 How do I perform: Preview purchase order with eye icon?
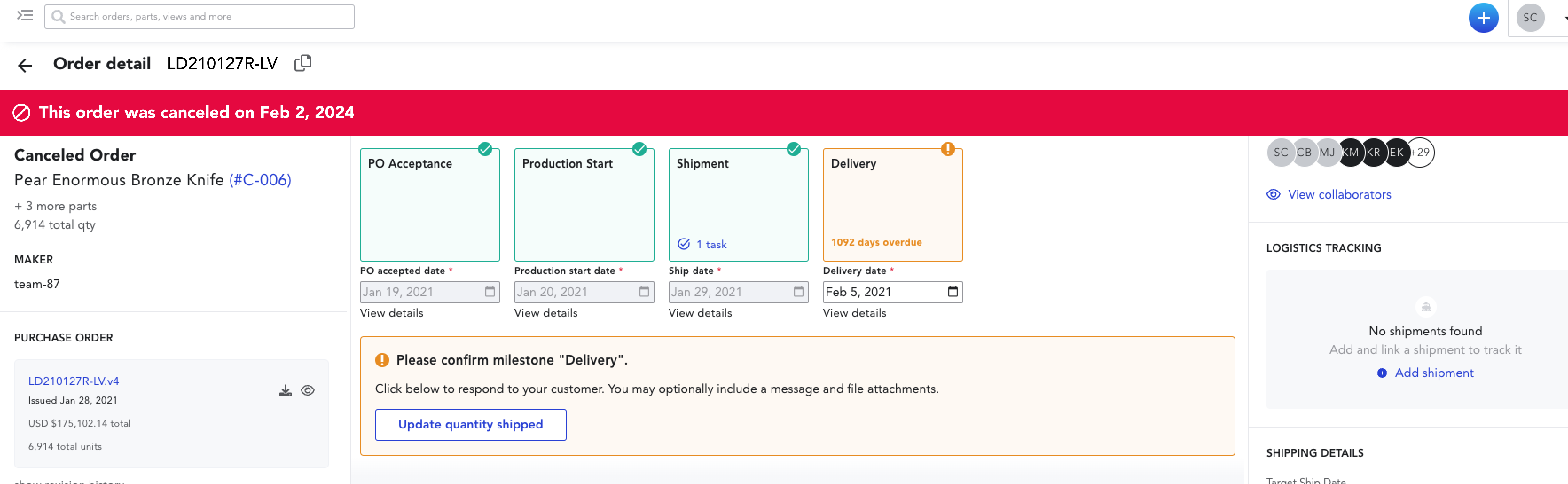tap(308, 390)
